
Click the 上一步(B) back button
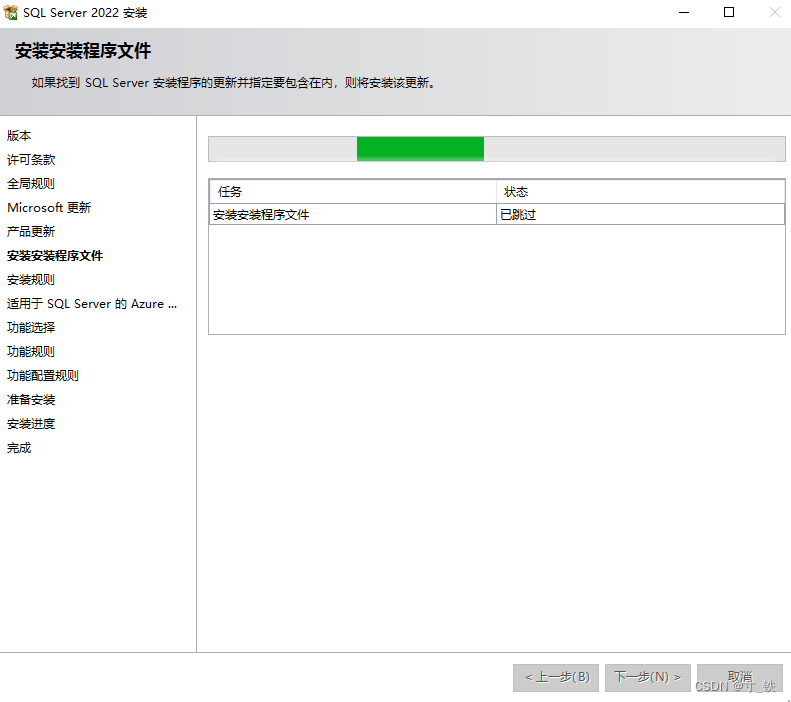click(556, 677)
